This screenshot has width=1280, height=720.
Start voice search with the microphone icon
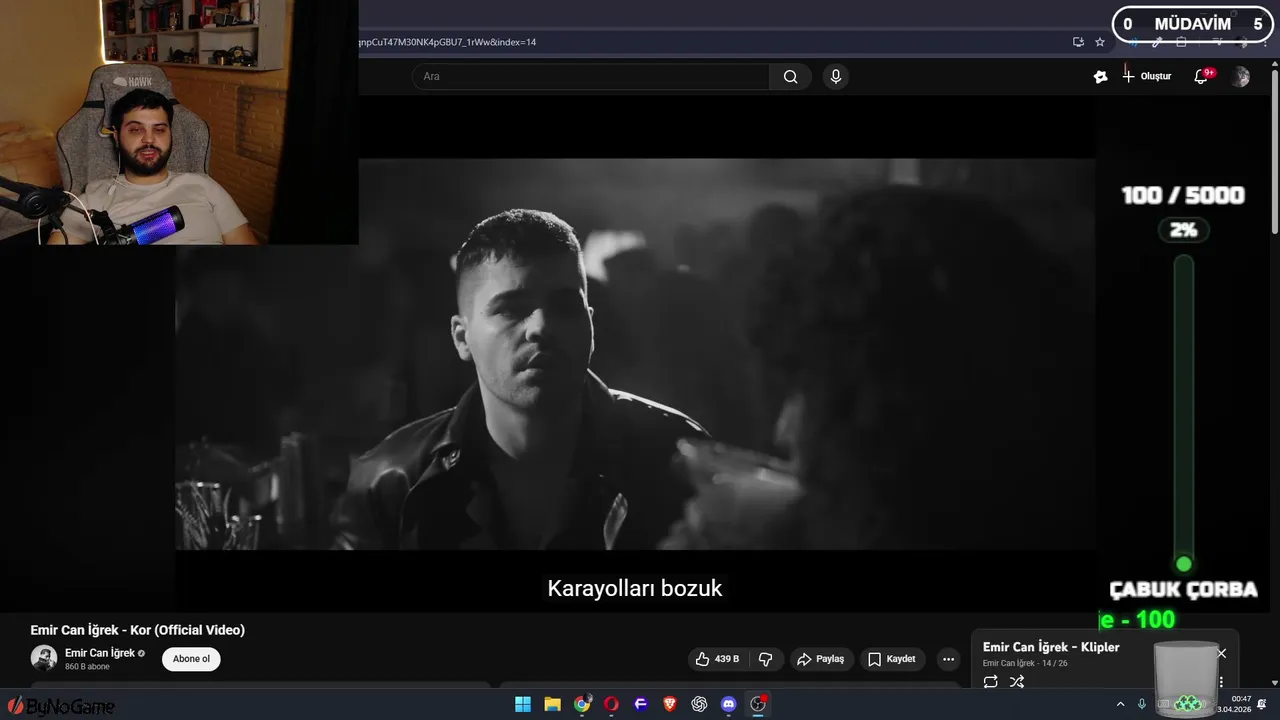coord(836,77)
